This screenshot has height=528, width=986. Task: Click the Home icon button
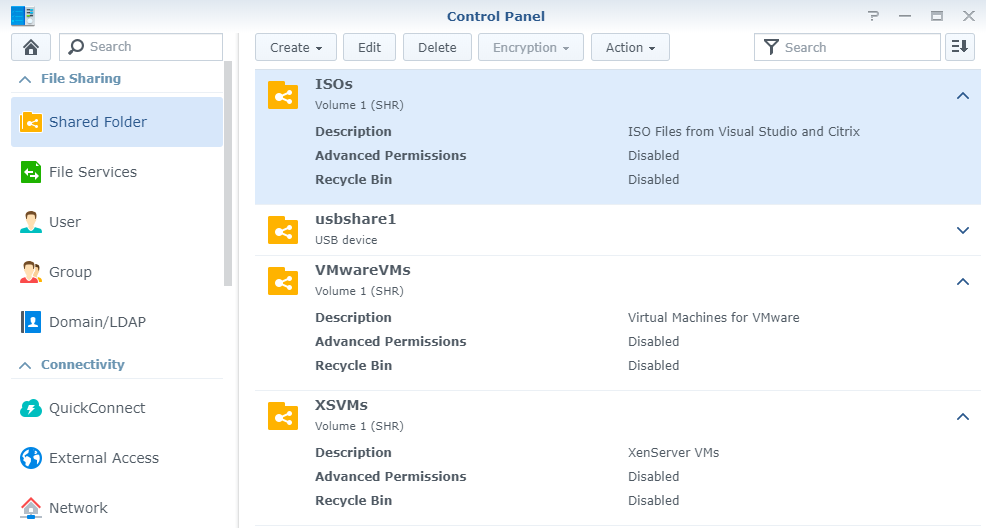(31, 47)
